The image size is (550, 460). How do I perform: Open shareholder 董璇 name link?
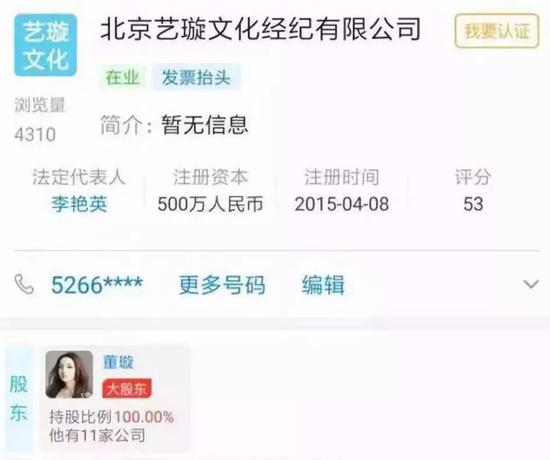tap(118, 362)
